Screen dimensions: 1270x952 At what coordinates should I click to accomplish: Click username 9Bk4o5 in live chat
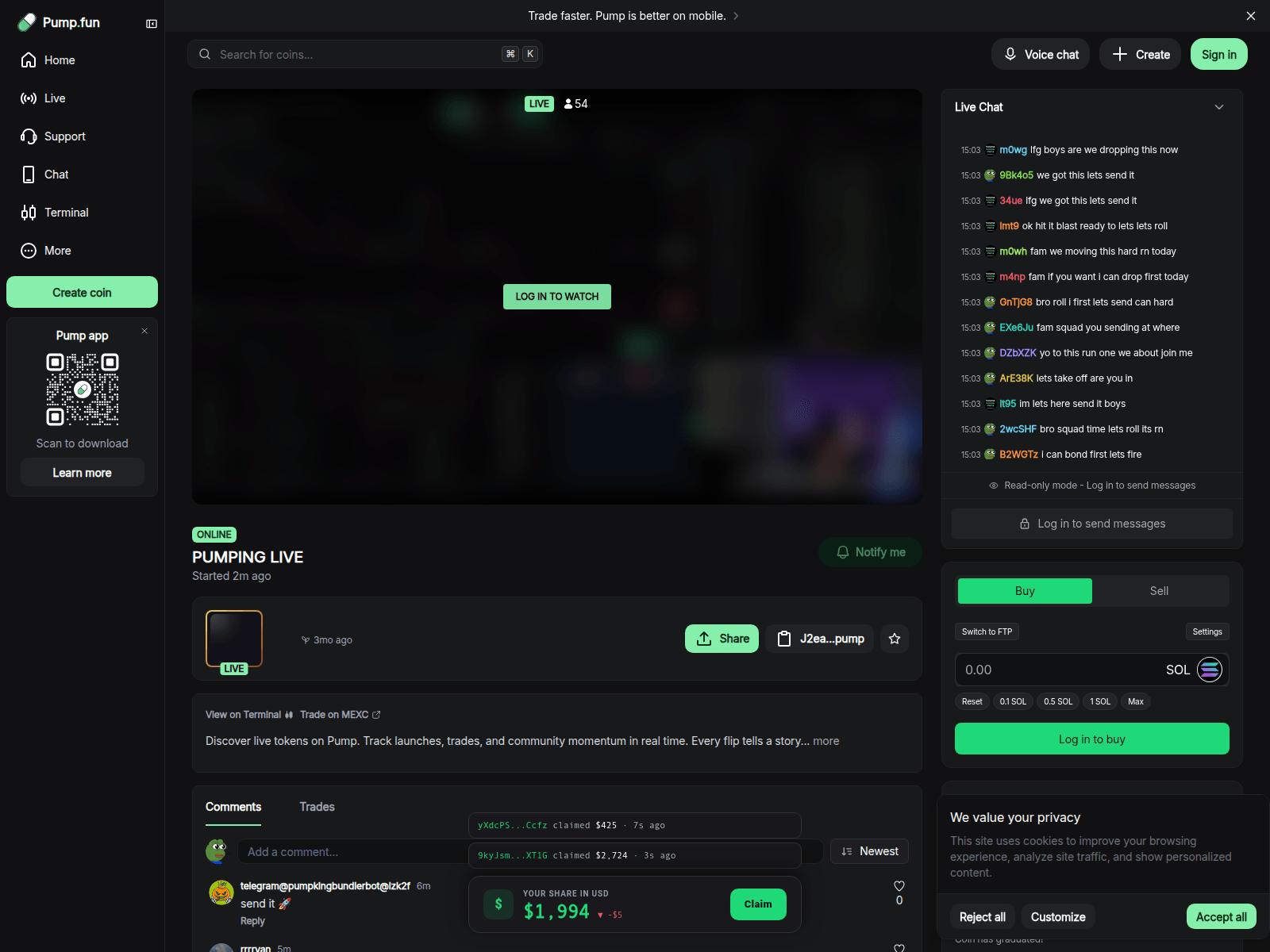coord(1016,175)
